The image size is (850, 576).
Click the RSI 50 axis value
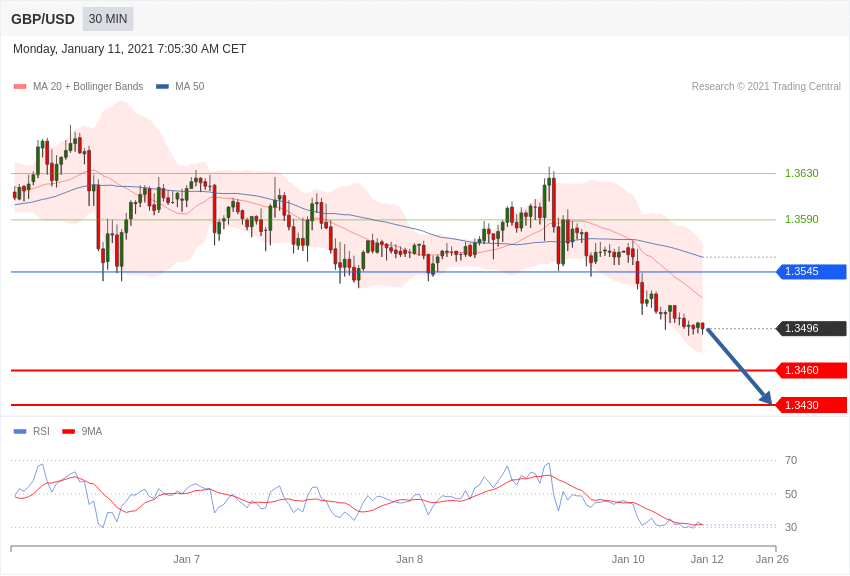tap(791, 494)
